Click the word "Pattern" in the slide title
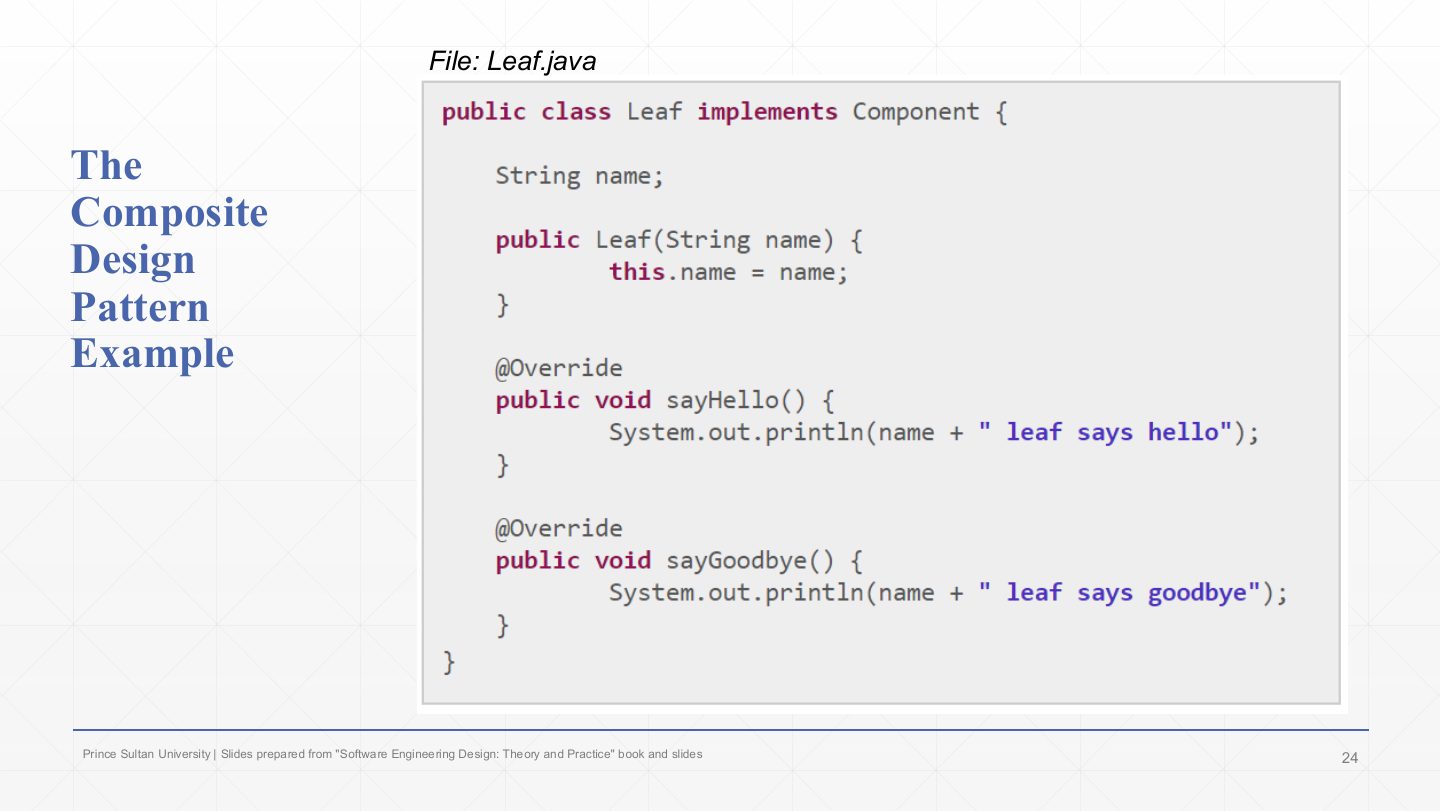 [140, 307]
